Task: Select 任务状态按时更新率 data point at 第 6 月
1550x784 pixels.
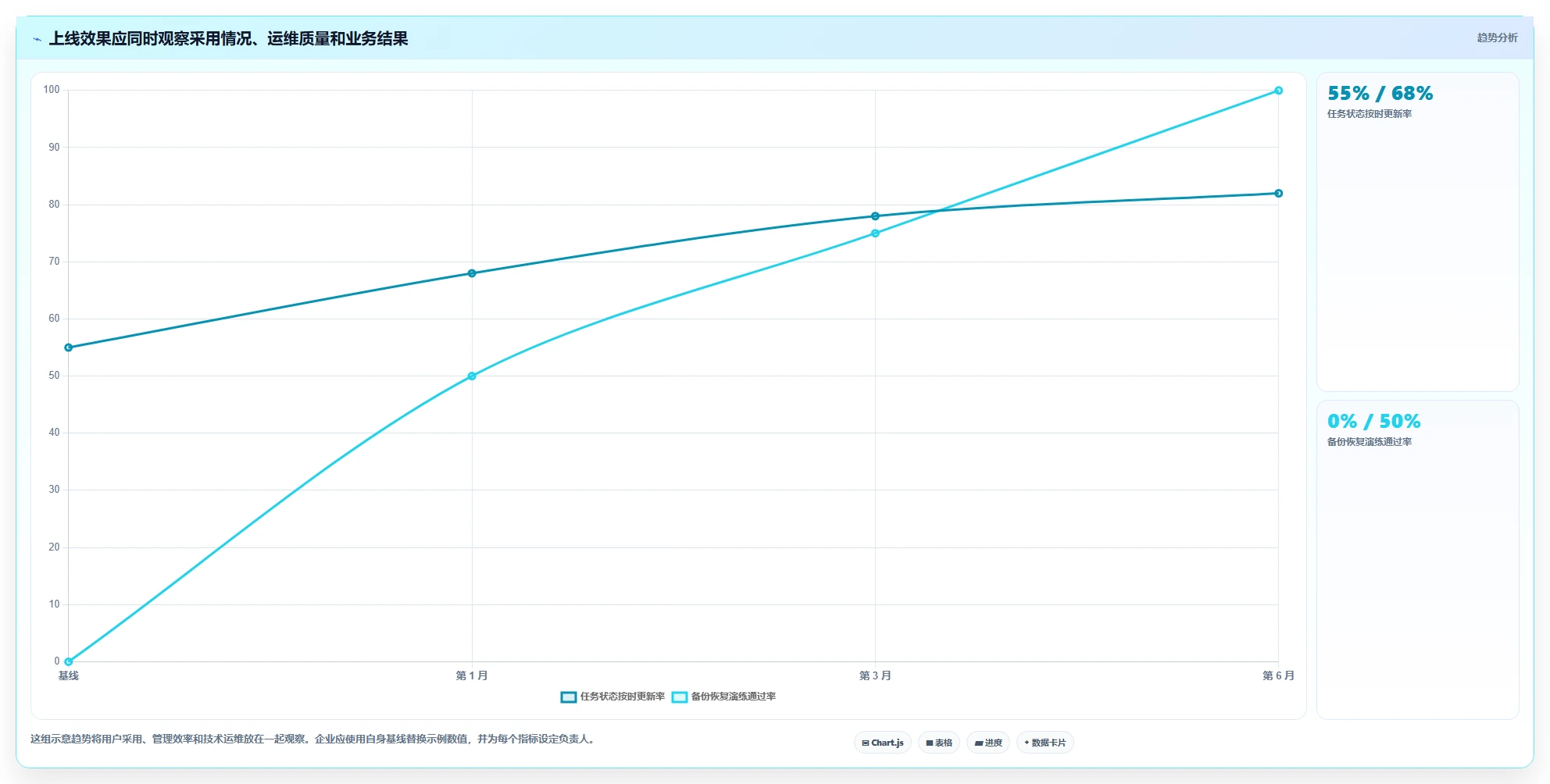Action: [1278, 194]
